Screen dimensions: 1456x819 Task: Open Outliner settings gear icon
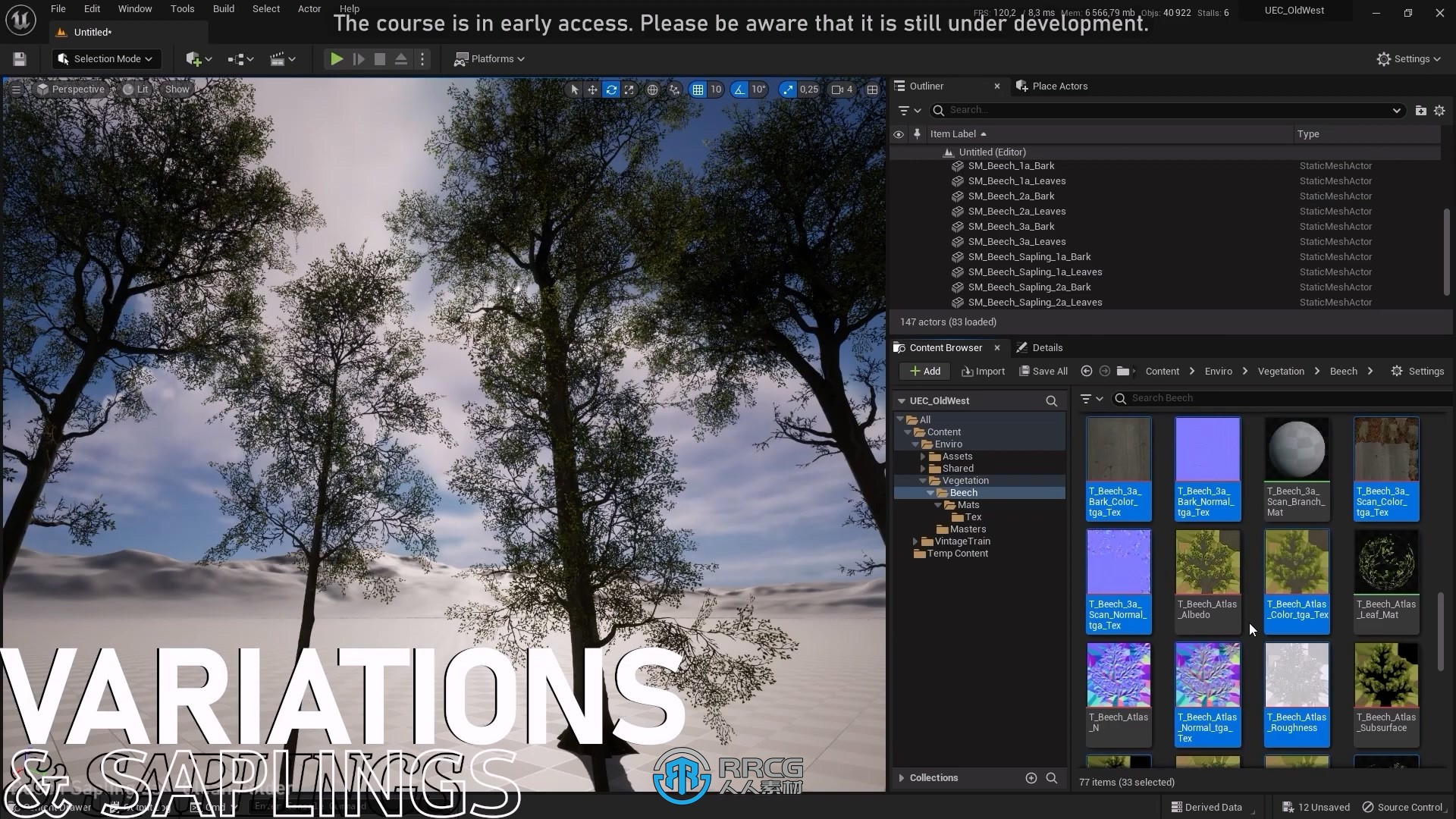coord(1439,111)
